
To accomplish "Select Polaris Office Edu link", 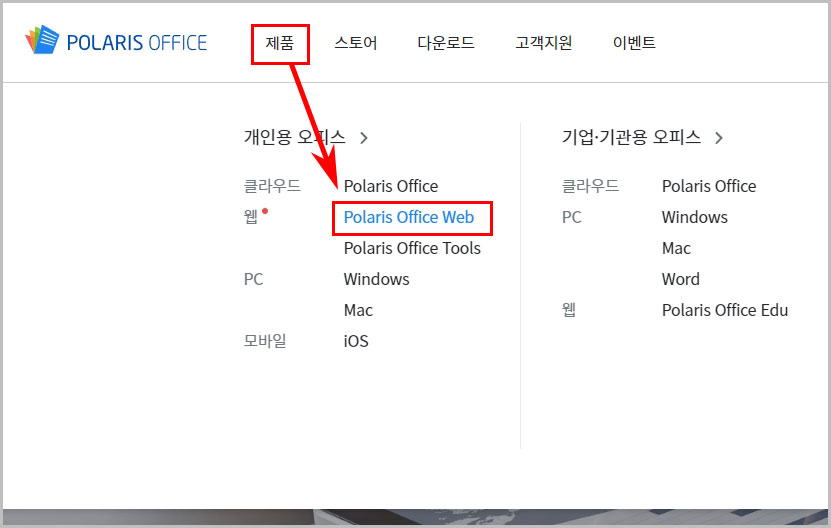I will (x=724, y=310).
